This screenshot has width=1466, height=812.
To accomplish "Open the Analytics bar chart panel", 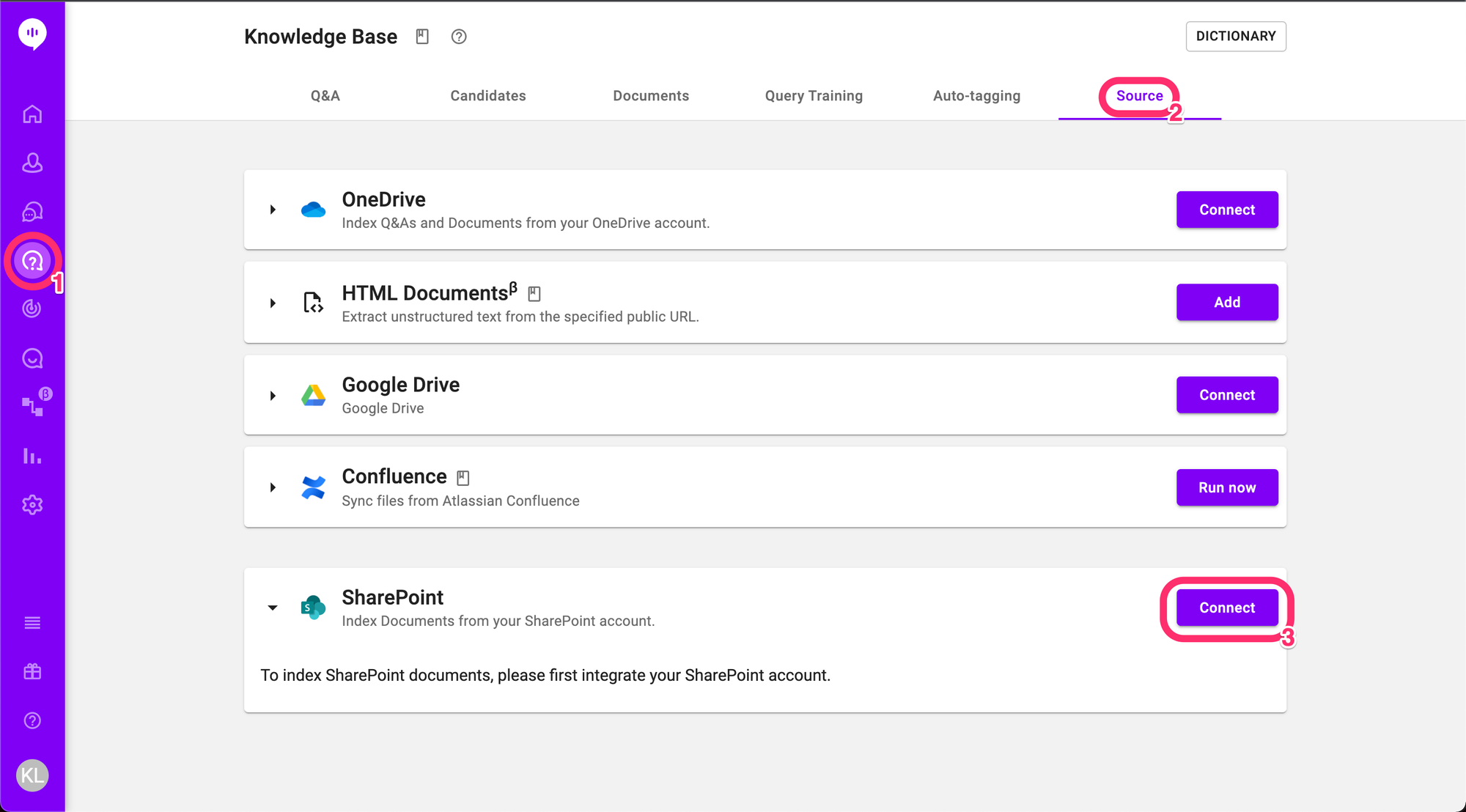I will click(x=32, y=456).
